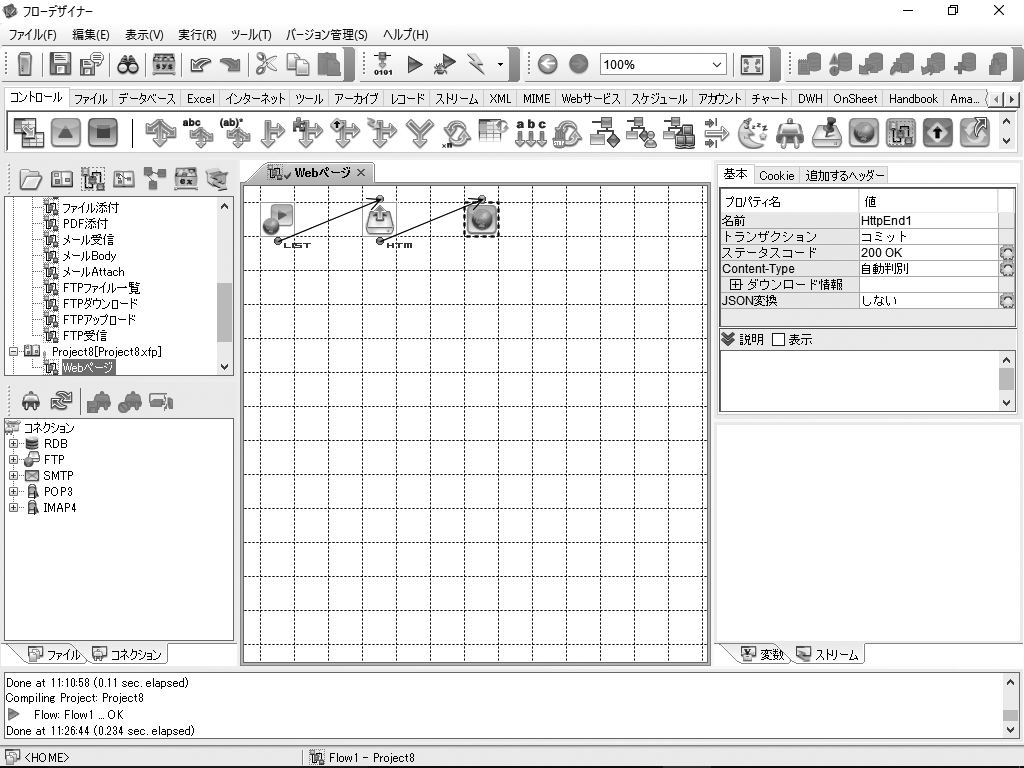The height and width of the screenshot is (768, 1024).
Task: Expand the IMAP4 connection node
Action: [13, 507]
